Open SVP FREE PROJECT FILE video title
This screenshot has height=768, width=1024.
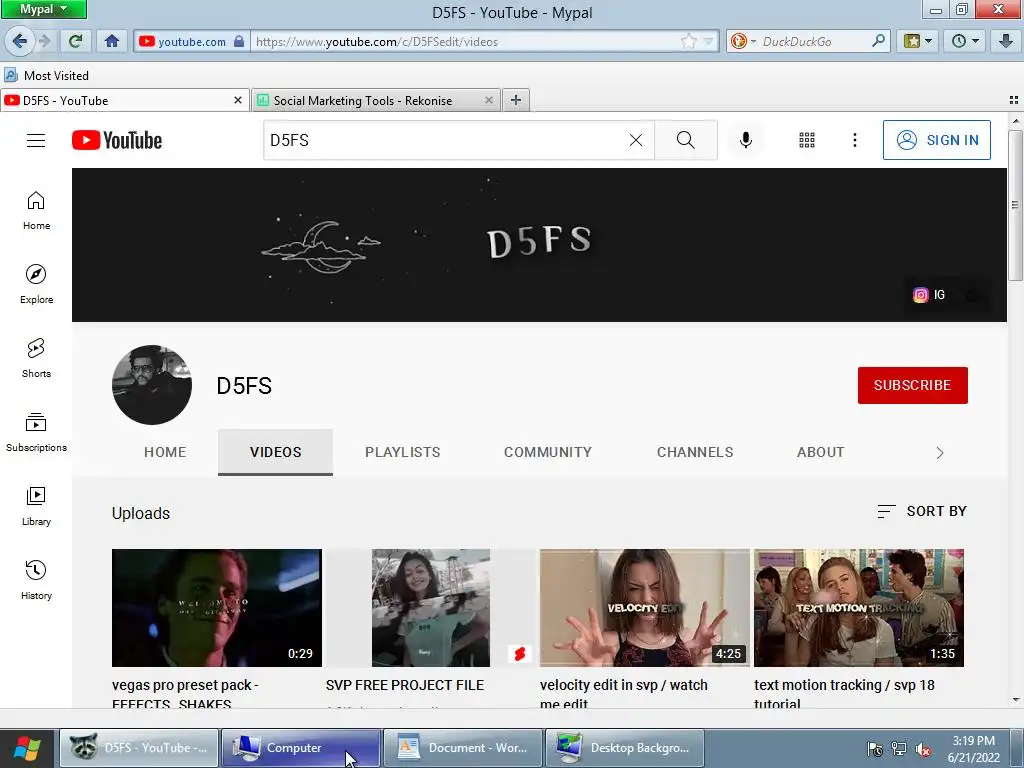405,685
